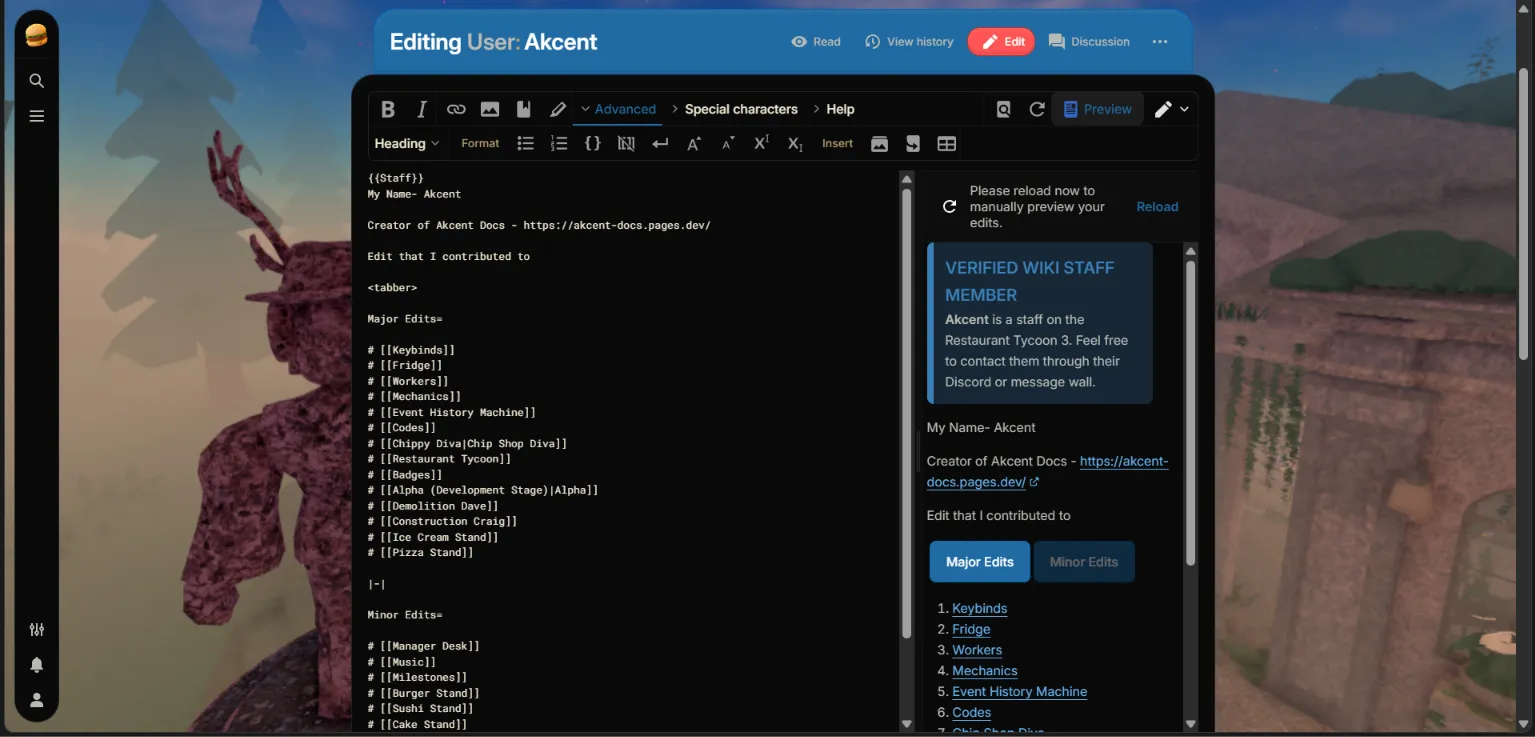This screenshot has height=737, width=1535.
Task: Open the Fridge link in preview
Action: click(971, 629)
